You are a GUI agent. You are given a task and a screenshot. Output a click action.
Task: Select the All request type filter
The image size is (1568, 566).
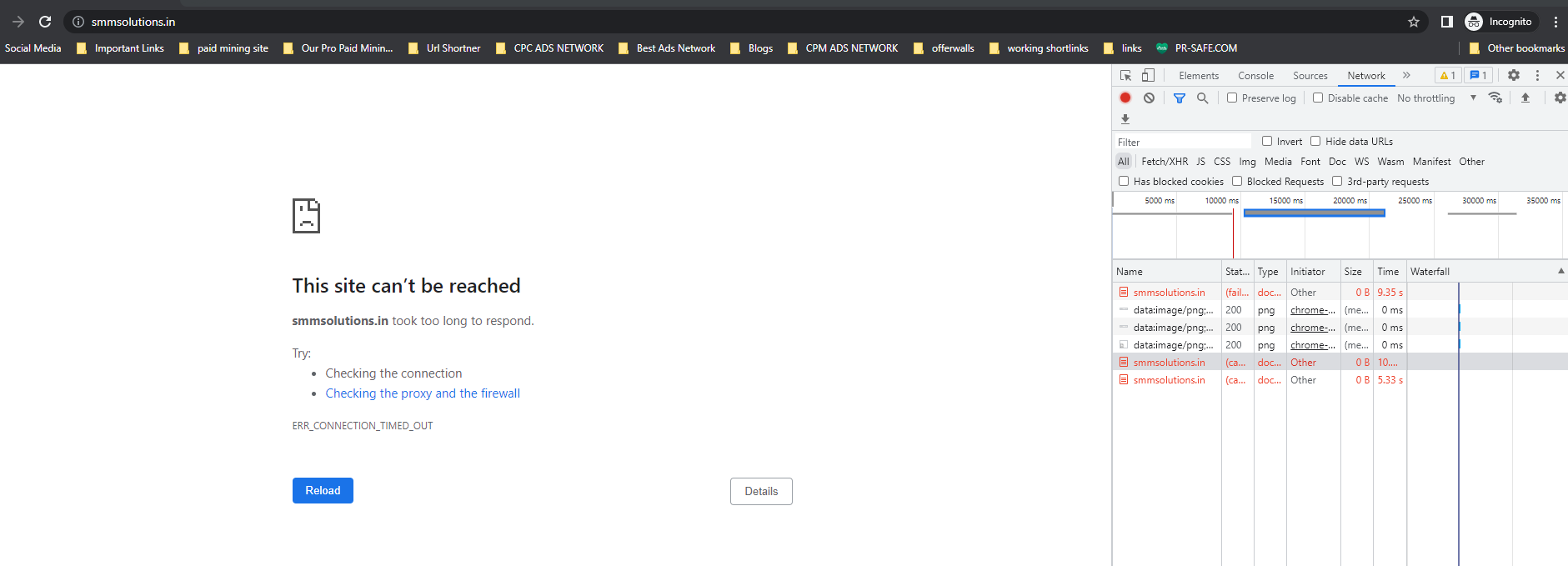point(1124,162)
